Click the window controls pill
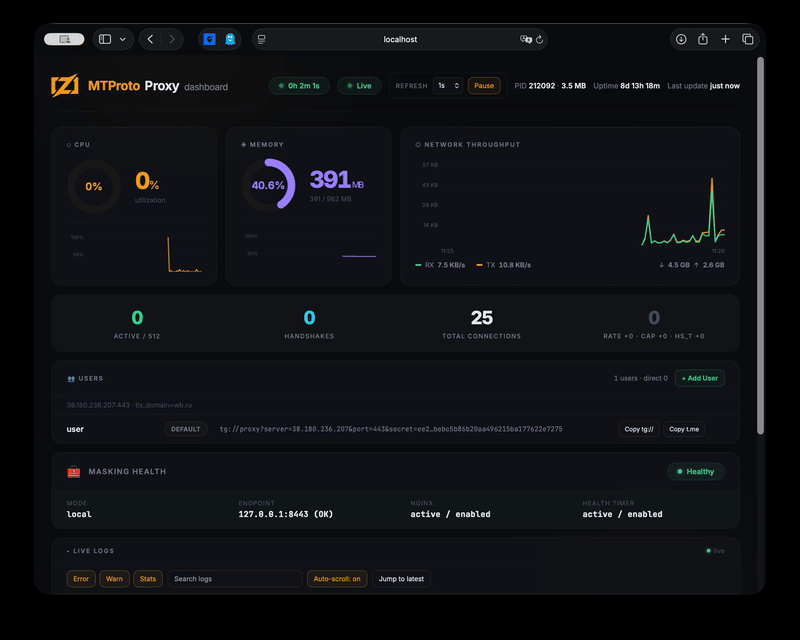This screenshot has width=800, height=640. 64,39
